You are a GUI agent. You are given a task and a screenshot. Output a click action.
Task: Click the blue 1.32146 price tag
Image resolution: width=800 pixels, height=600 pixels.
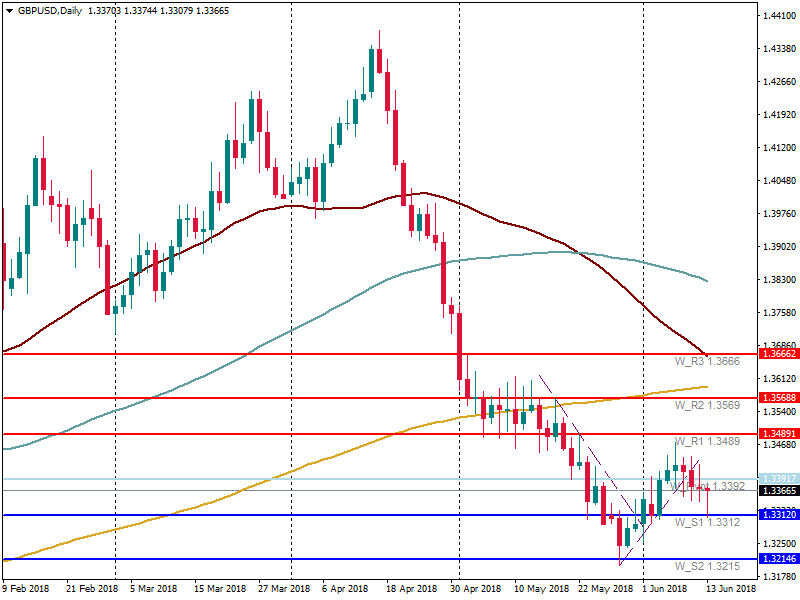pos(778,559)
